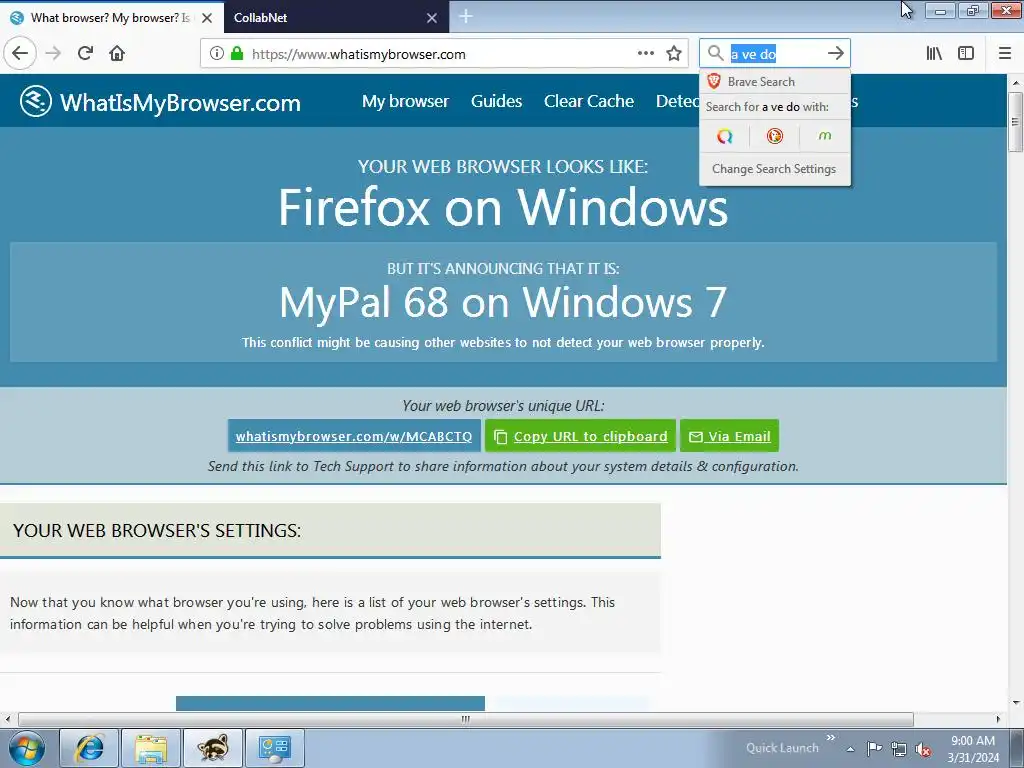The width and height of the screenshot is (1024, 768).
Task: Click the MyPal raccoon taskbar icon
Action: tap(213, 748)
